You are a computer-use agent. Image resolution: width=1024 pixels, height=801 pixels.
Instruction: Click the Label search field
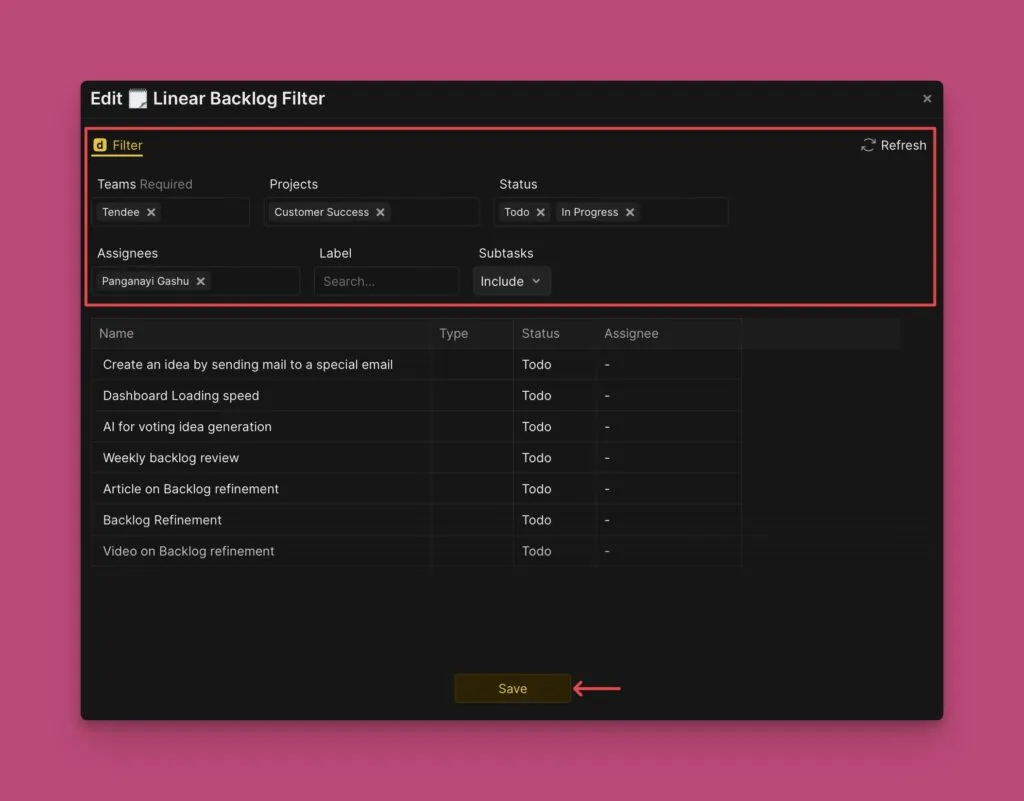click(x=386, y=281)
